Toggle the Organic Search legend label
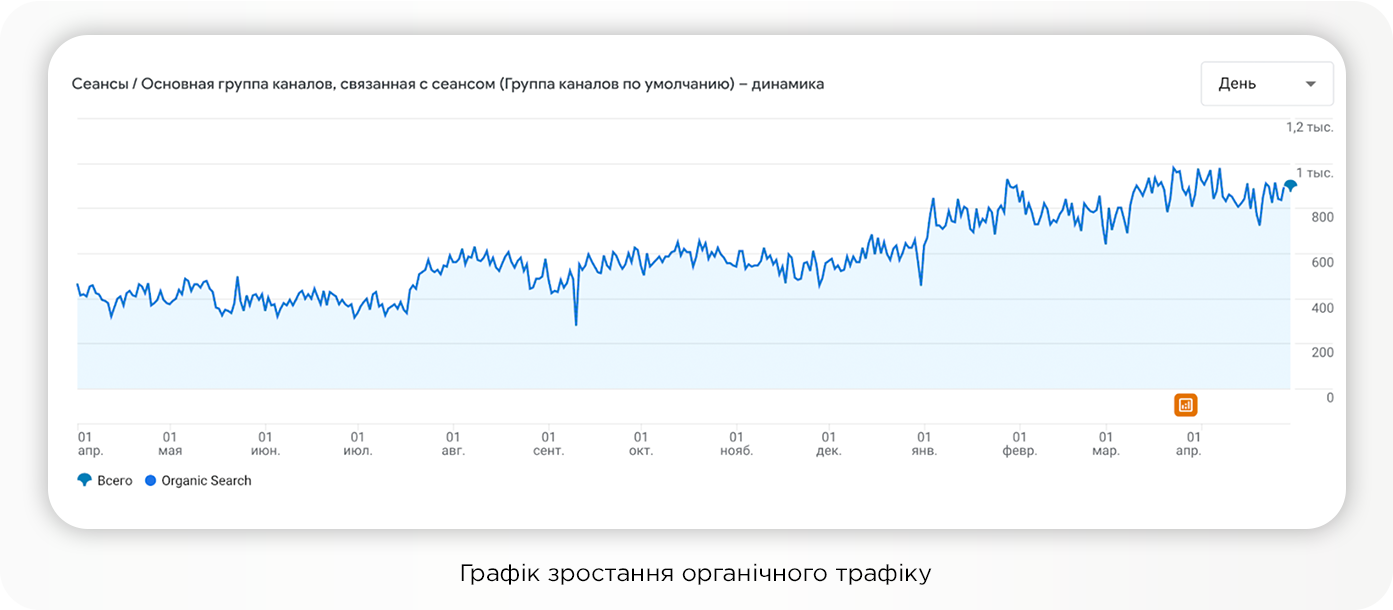This screenshot has height=610, width=1393. point(206,481)
